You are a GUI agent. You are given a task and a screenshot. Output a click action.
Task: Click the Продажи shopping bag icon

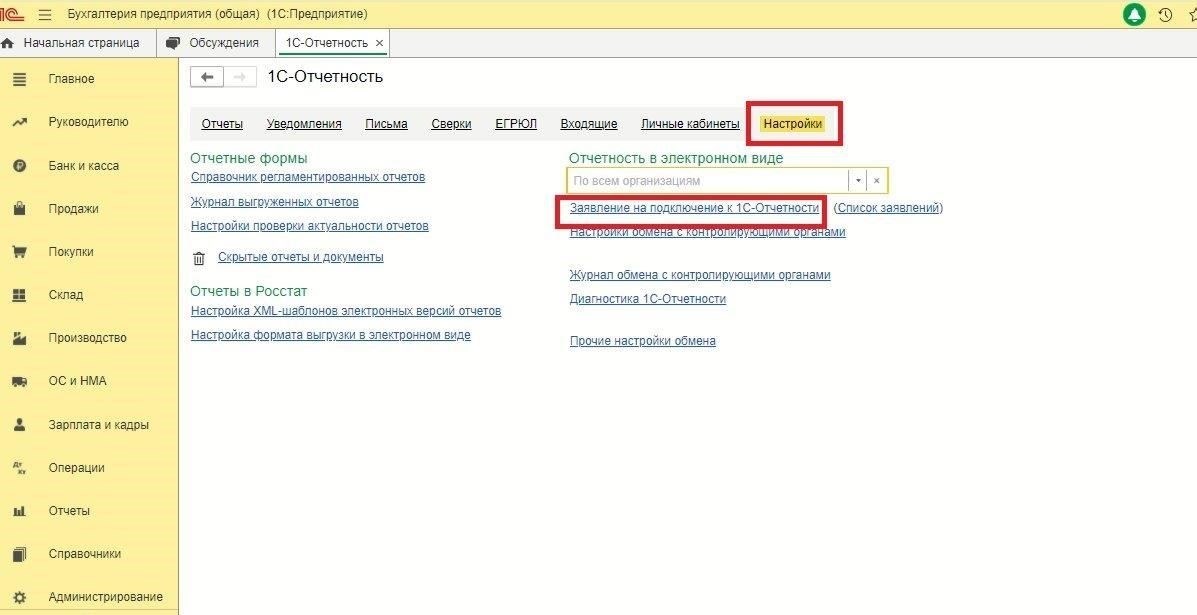coord(20,208)
